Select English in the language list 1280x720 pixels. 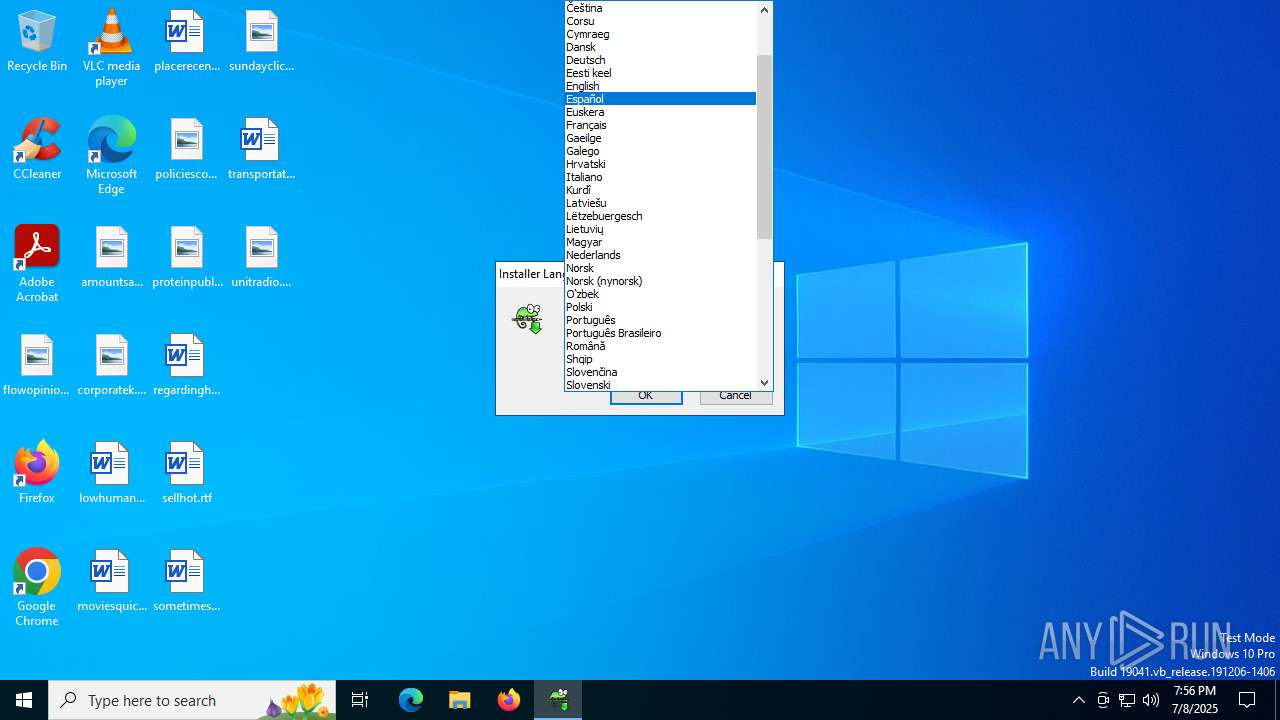[x=660, y=86]
